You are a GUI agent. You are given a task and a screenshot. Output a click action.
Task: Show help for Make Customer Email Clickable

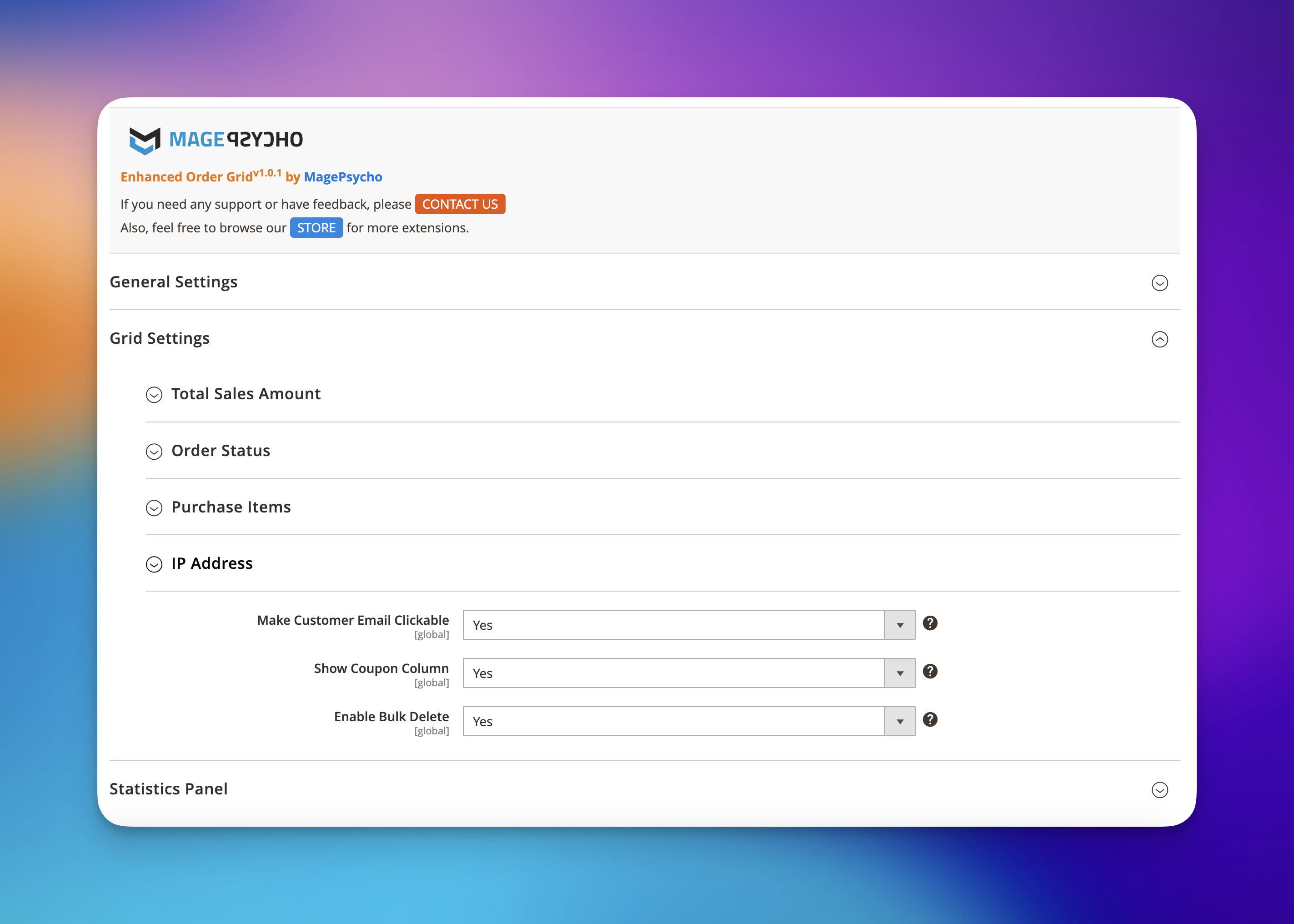point(930,623)
